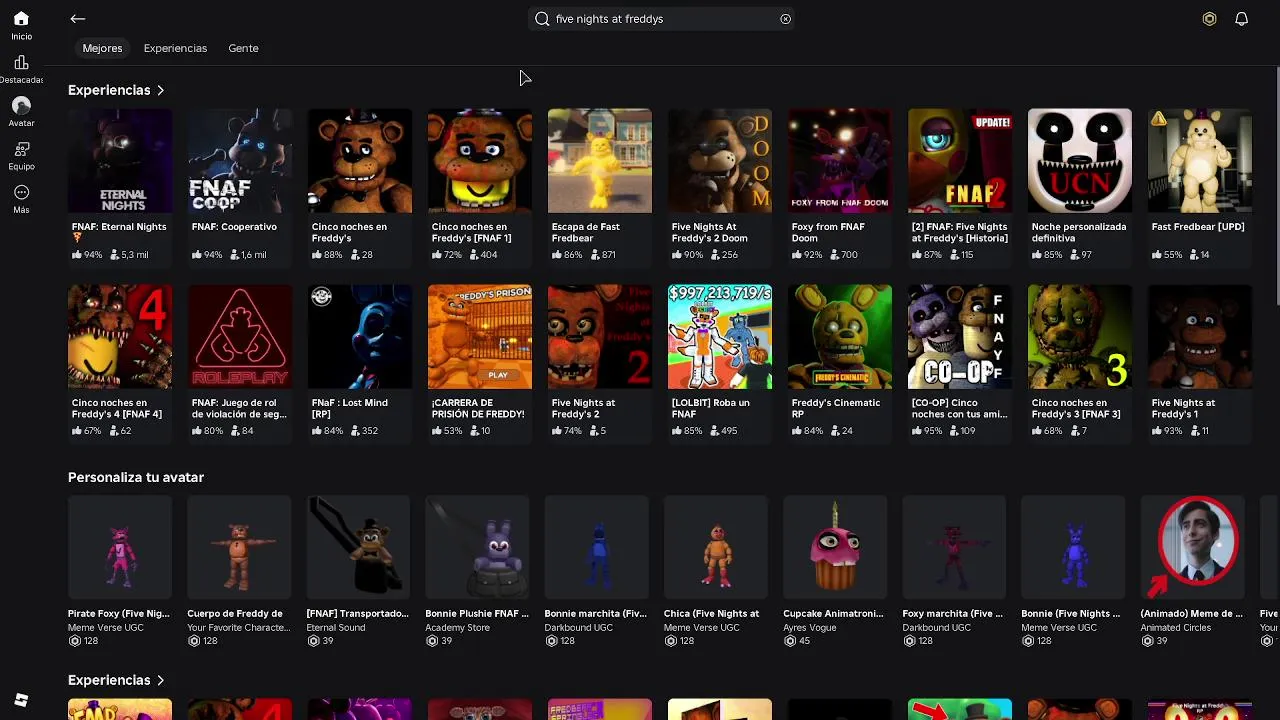Image resolution: width=1280 pixels, height=720 pixels.
Task: Open Cinco noches en Freddy's 3 thumbnail
Action: [x=1080, y=336]
